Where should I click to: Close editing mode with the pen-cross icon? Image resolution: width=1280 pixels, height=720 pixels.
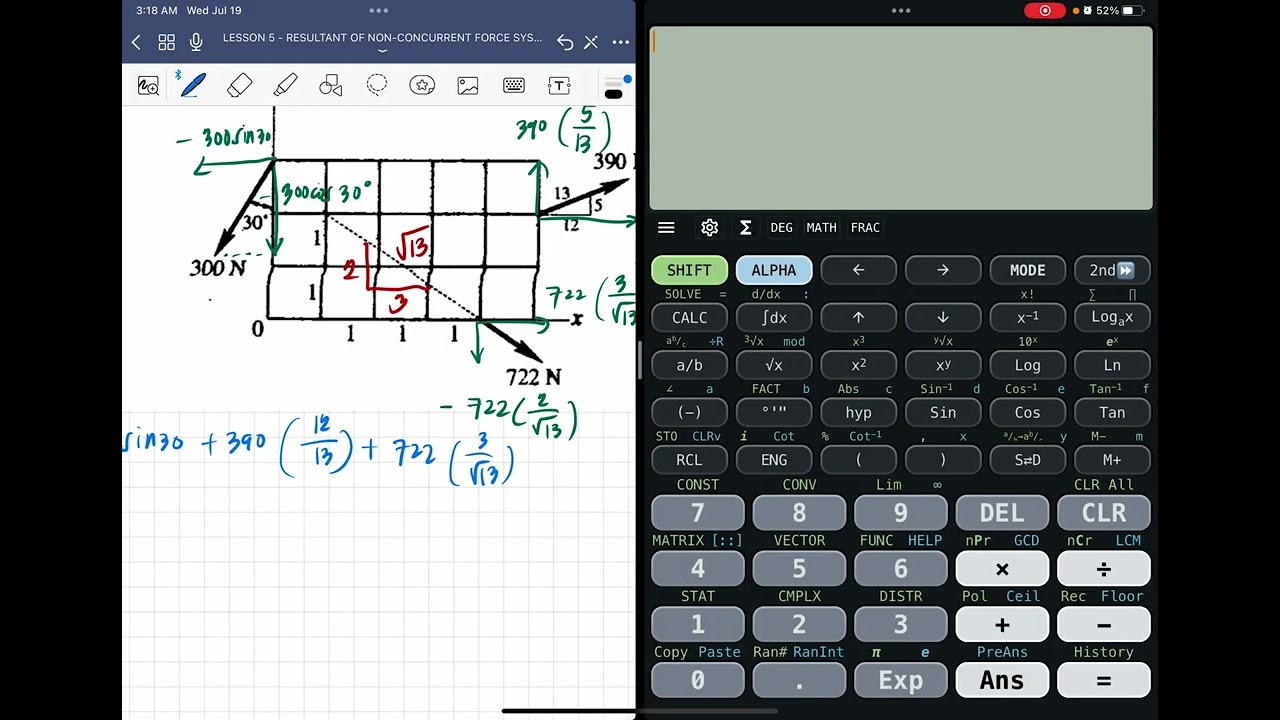pos(591,42)
